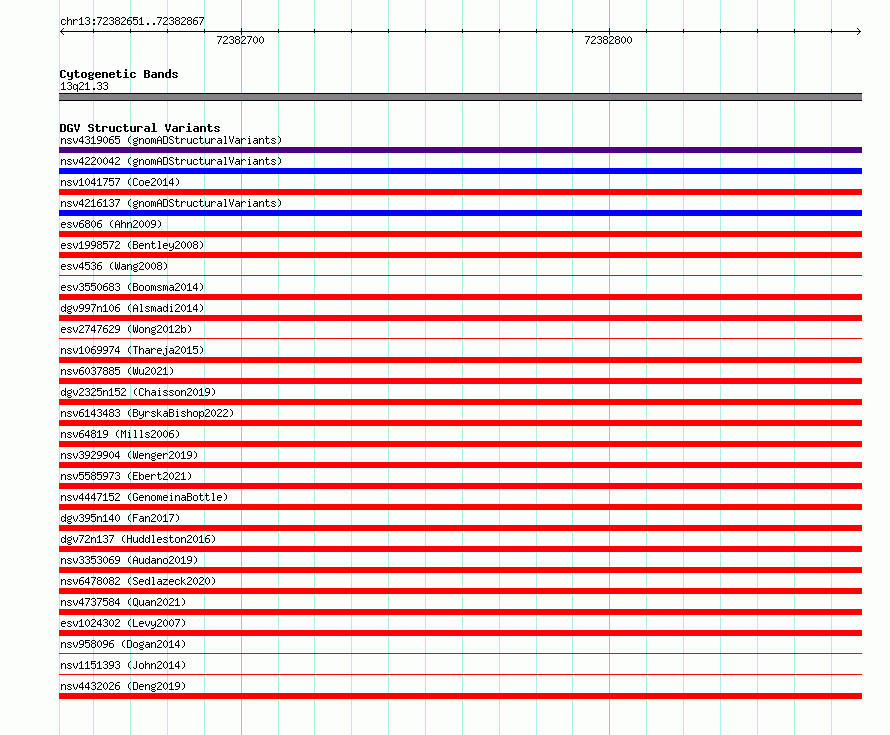Click the red bar under nsv3929904
890x735 pixels.
click(x=460, y=465)
